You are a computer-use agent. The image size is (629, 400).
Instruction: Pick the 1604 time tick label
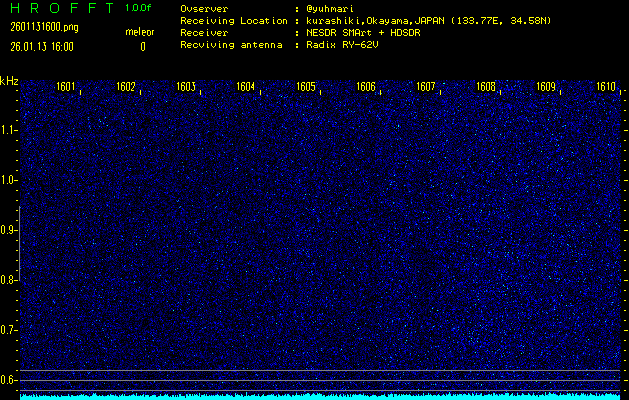tap(246, 87)
